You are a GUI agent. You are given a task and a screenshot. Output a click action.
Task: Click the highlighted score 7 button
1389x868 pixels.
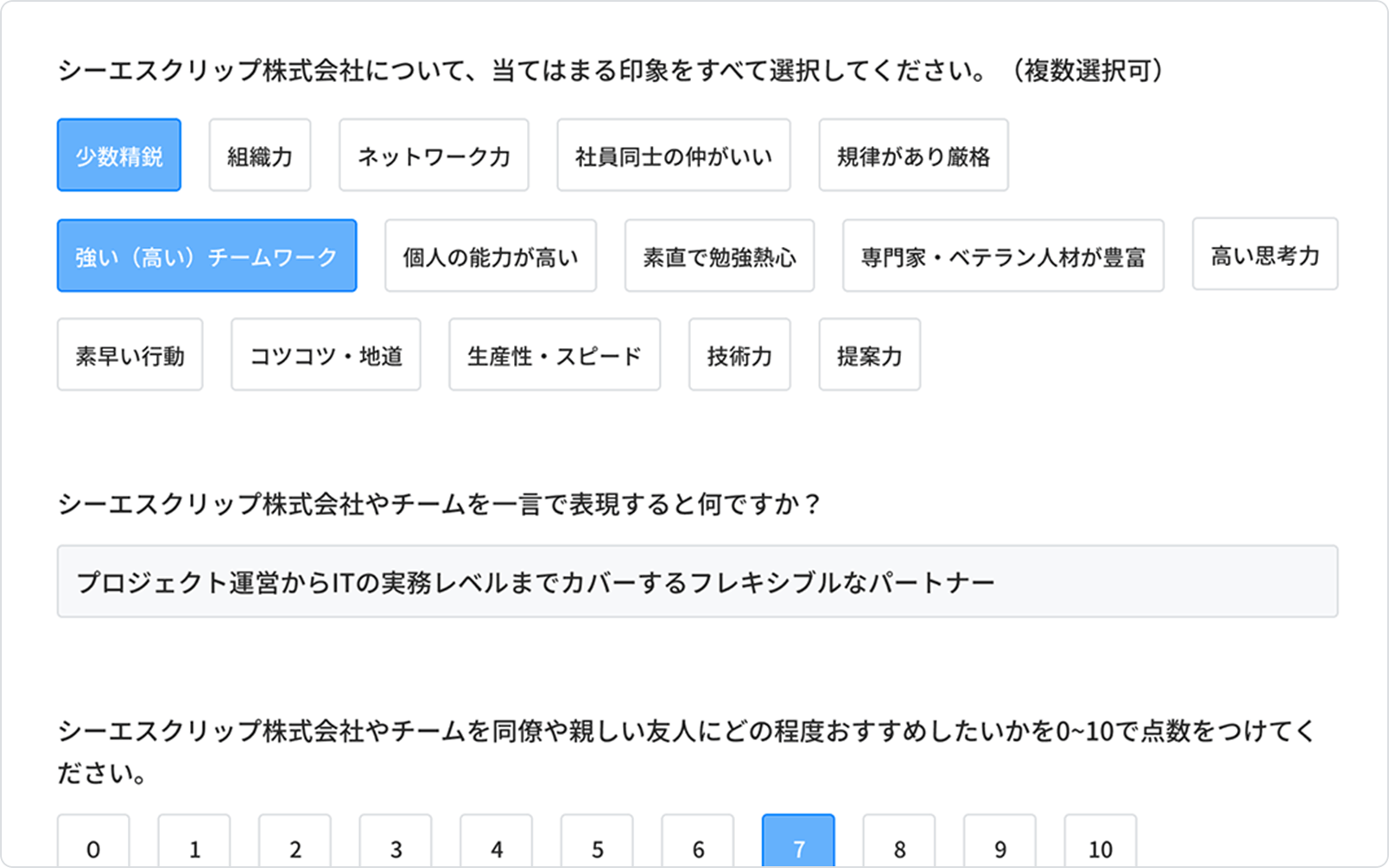click(x=798, y=841)
